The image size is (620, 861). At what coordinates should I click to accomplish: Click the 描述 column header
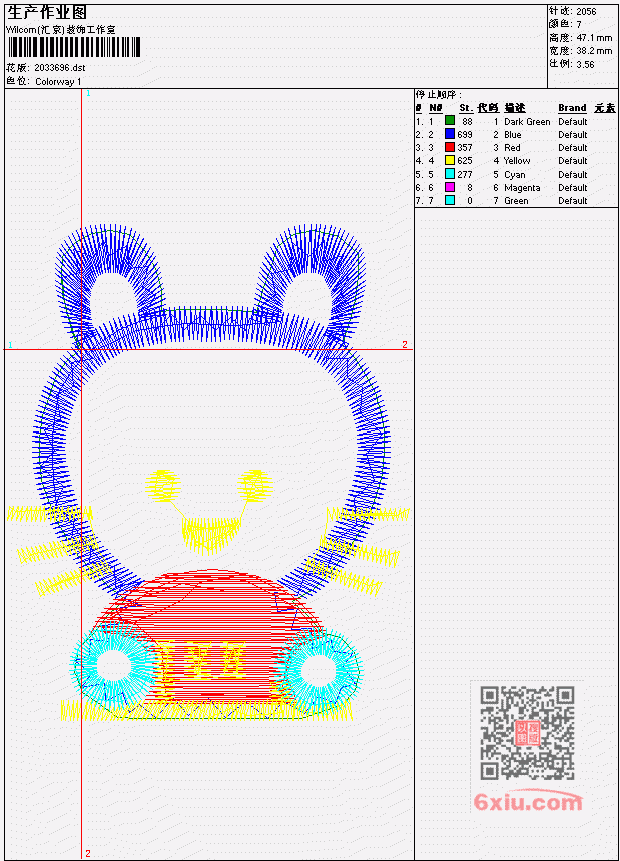pyautogui.click(x=515, y=108)
